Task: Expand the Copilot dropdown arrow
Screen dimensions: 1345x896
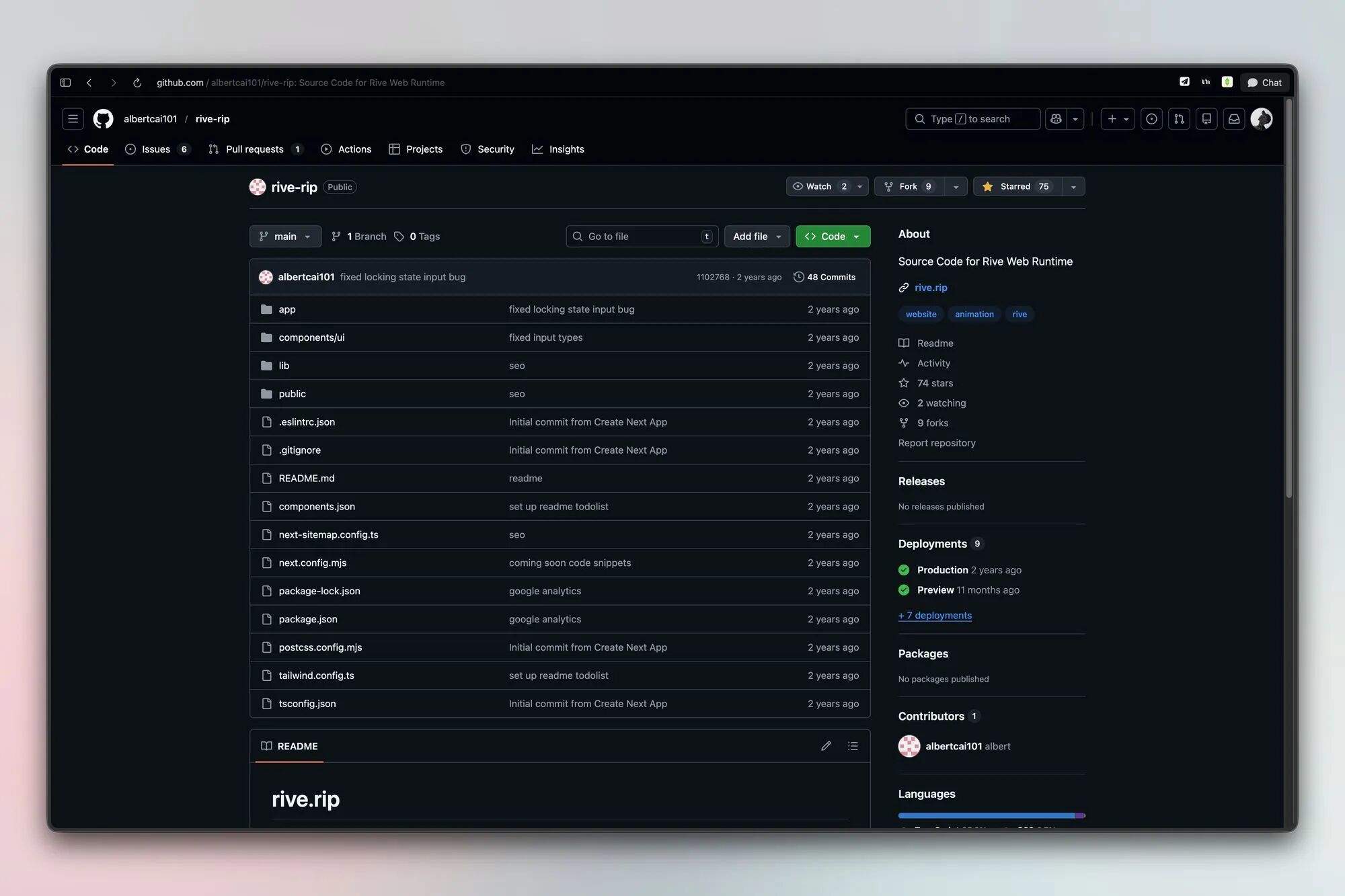Action: pyautogui.click(x=1075, y=119)
